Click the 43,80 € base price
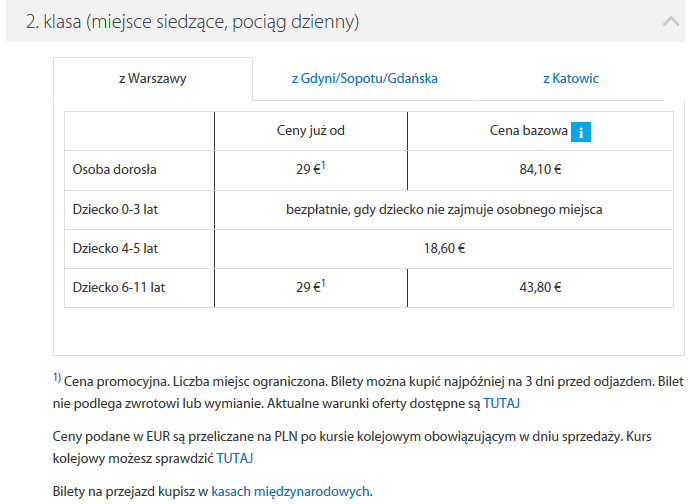Image resolution: width=690 pixels, height=504 pixels. click(540, 287)
